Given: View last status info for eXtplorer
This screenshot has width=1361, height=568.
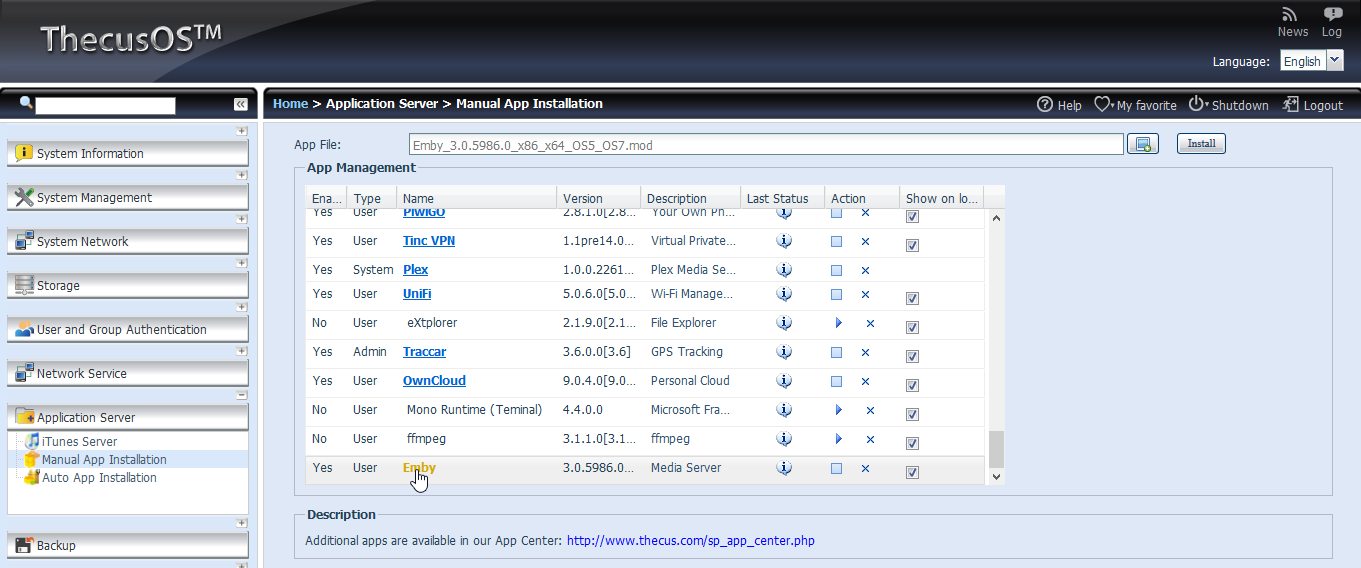Looking at the screenshot, I should pyautogui.click(x=784, y=323).
